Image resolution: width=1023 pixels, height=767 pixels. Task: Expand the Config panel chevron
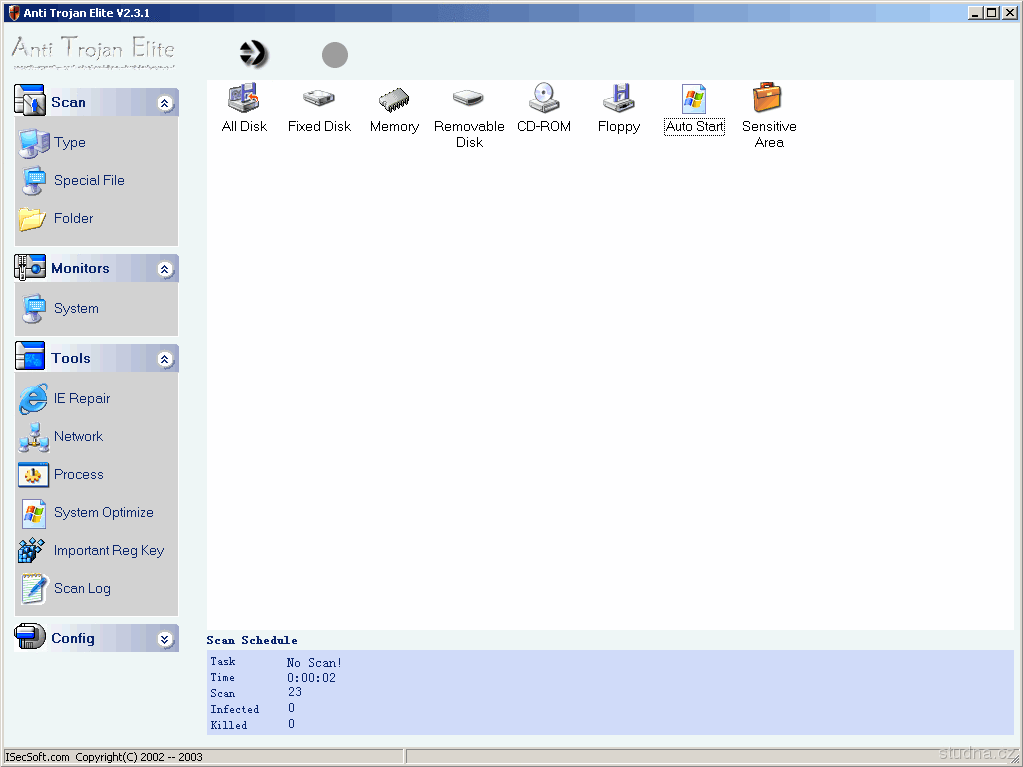coord(165,639)
